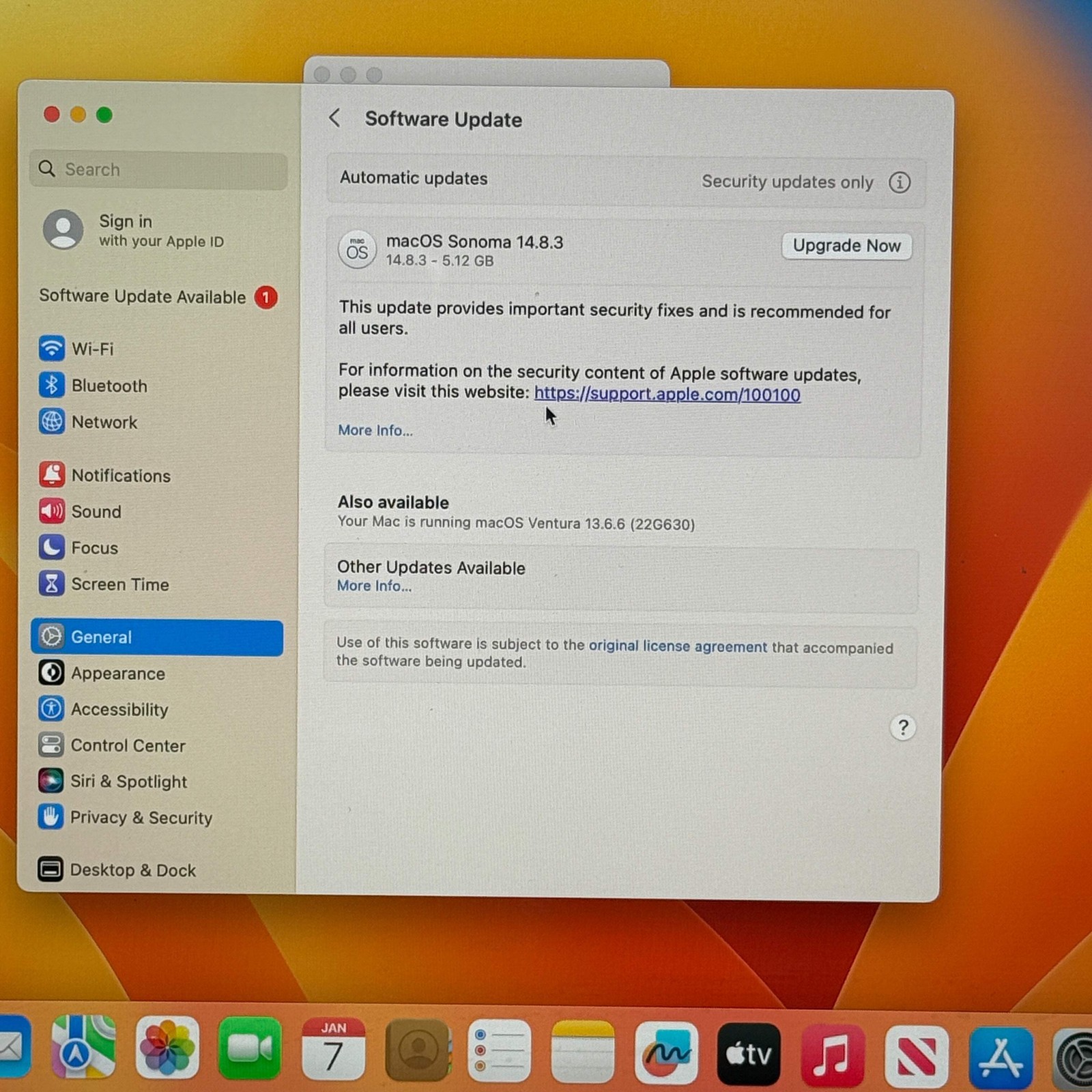Open the Automatic updates info icon

coord(899,182)
